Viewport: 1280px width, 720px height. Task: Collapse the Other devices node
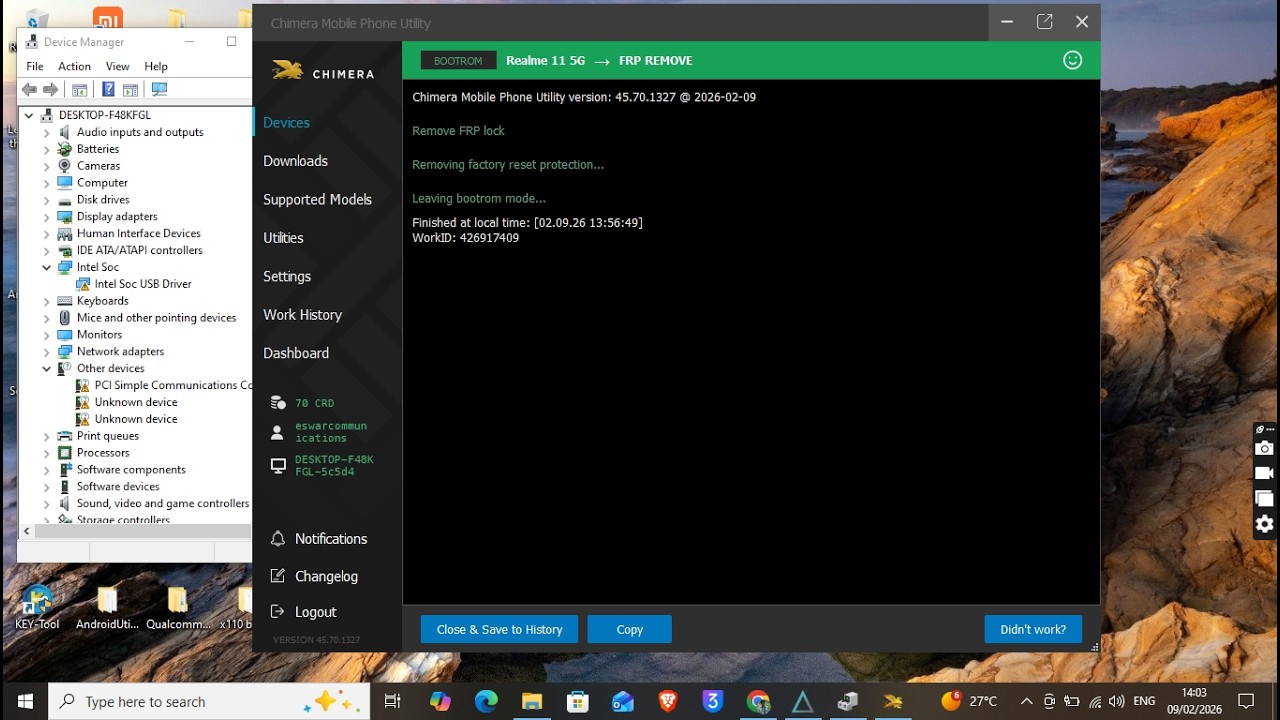click(x=47, y=368)
